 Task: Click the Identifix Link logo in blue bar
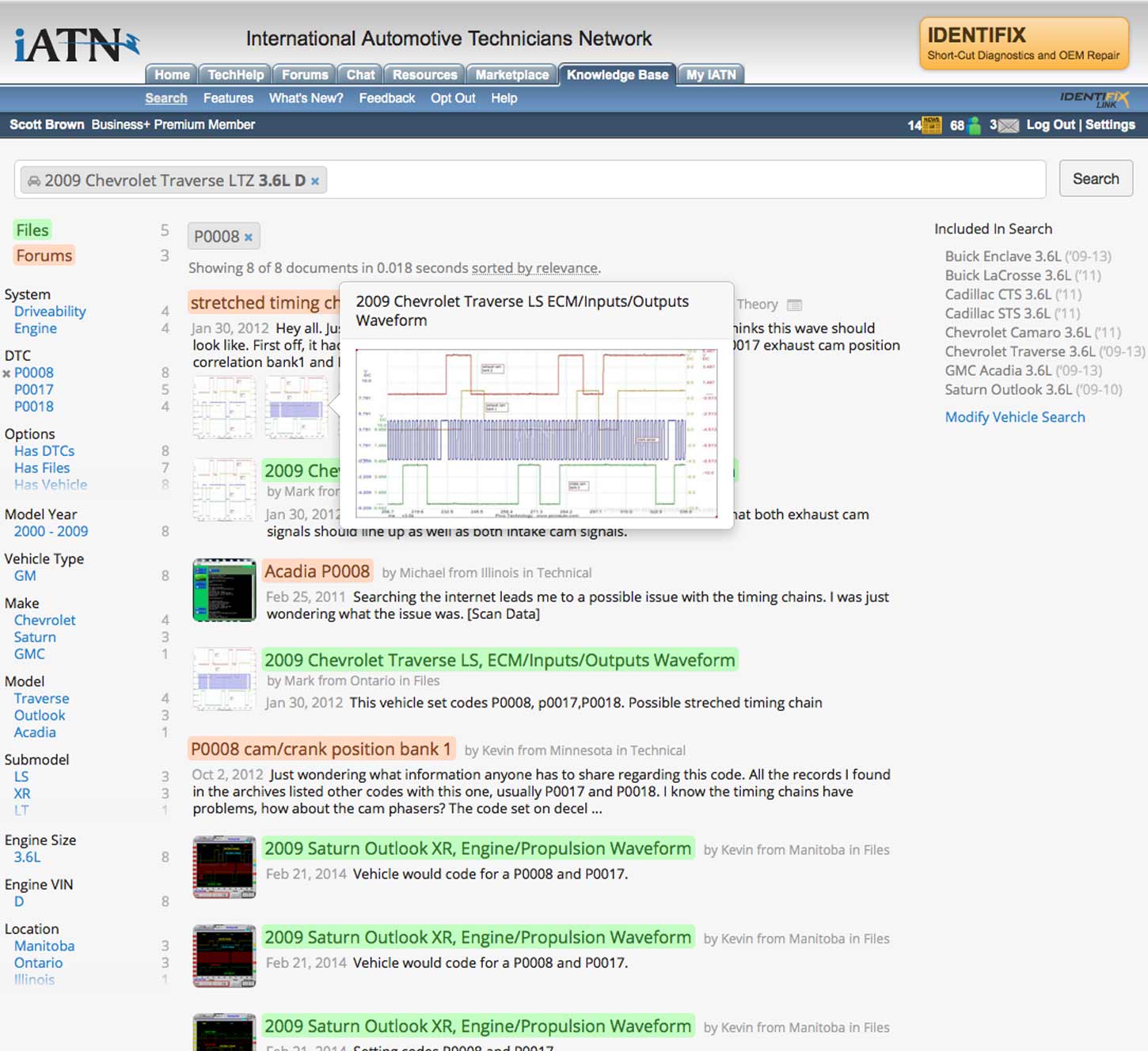coord(1097,98)
